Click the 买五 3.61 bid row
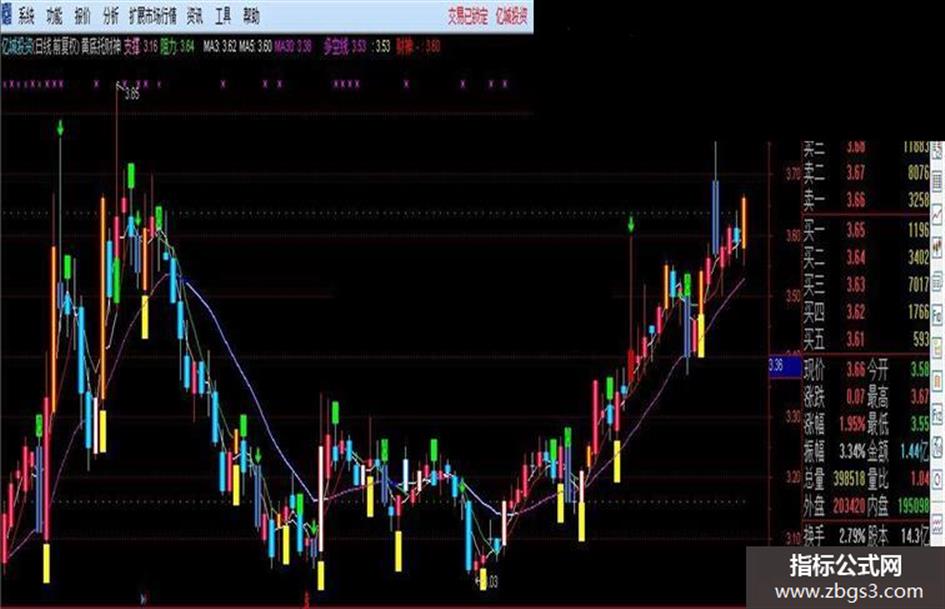The width and height of the screenshot is (945, 609). tap(866, 339)
